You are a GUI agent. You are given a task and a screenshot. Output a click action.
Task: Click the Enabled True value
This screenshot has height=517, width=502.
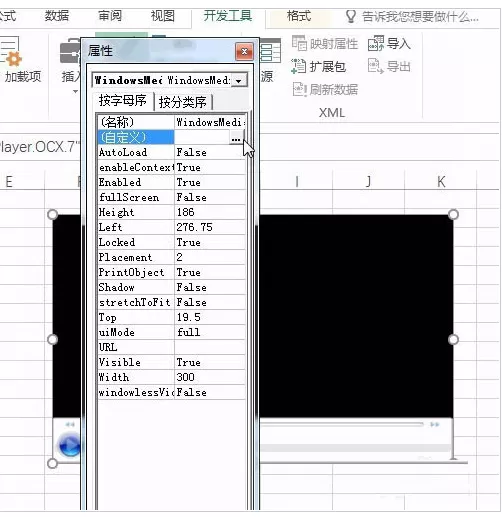click(x=210, y=182)
